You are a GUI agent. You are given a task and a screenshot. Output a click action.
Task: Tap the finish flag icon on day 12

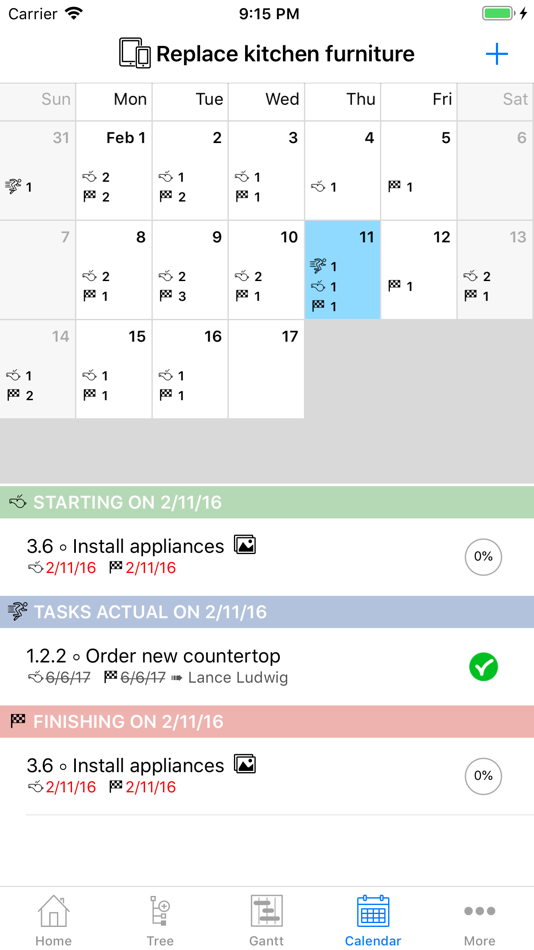pos(395,285)
